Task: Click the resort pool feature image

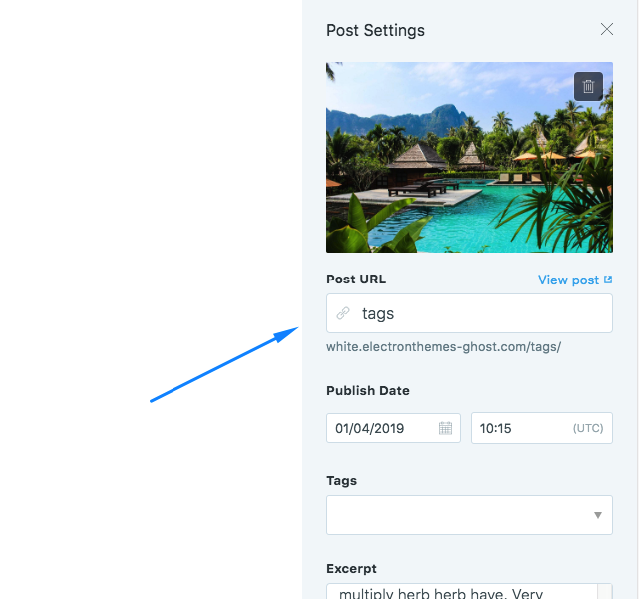Action: coord(469,157)
